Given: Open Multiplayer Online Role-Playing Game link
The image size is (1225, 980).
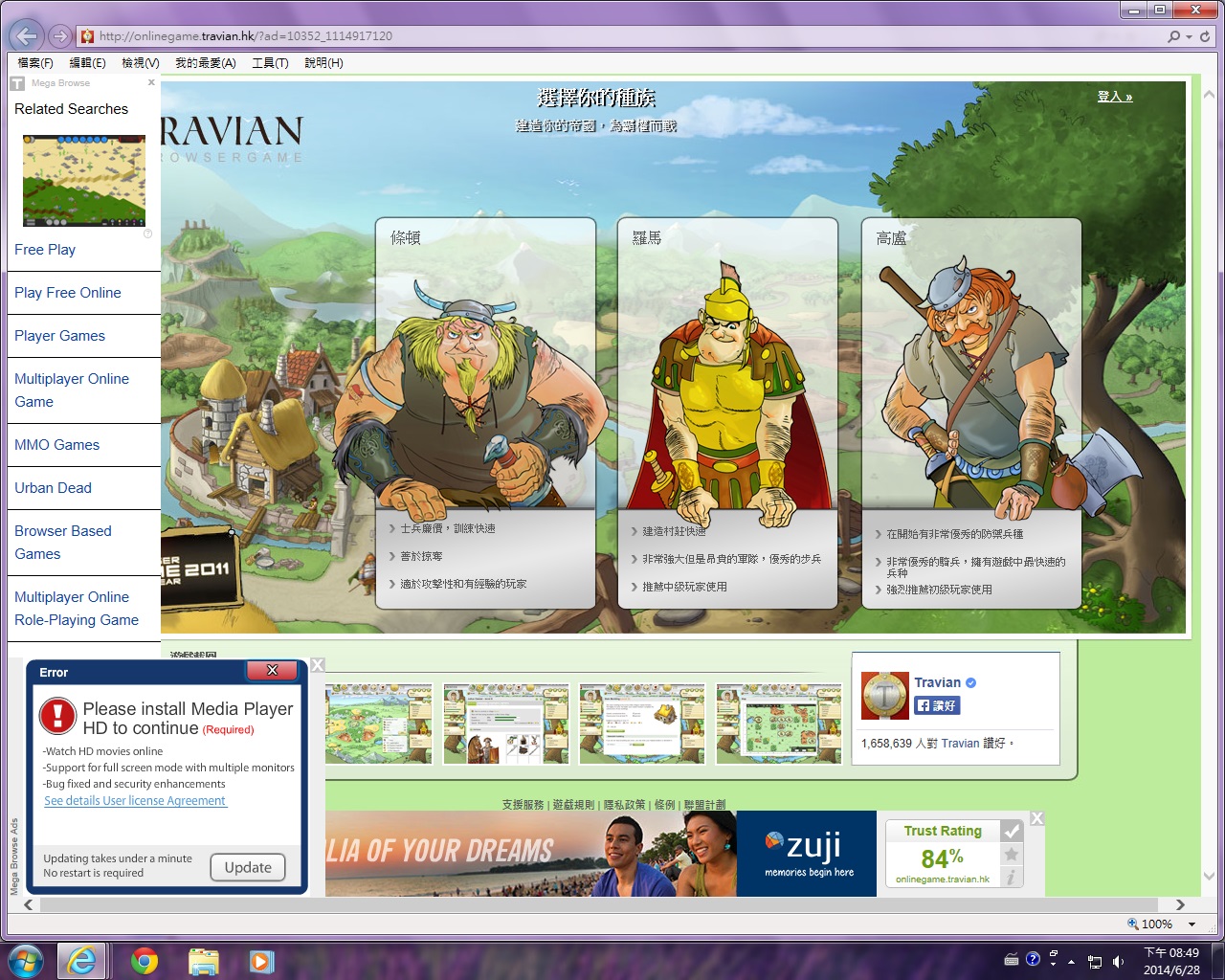Looking at the screenshot, I should (x=77, y=609).
